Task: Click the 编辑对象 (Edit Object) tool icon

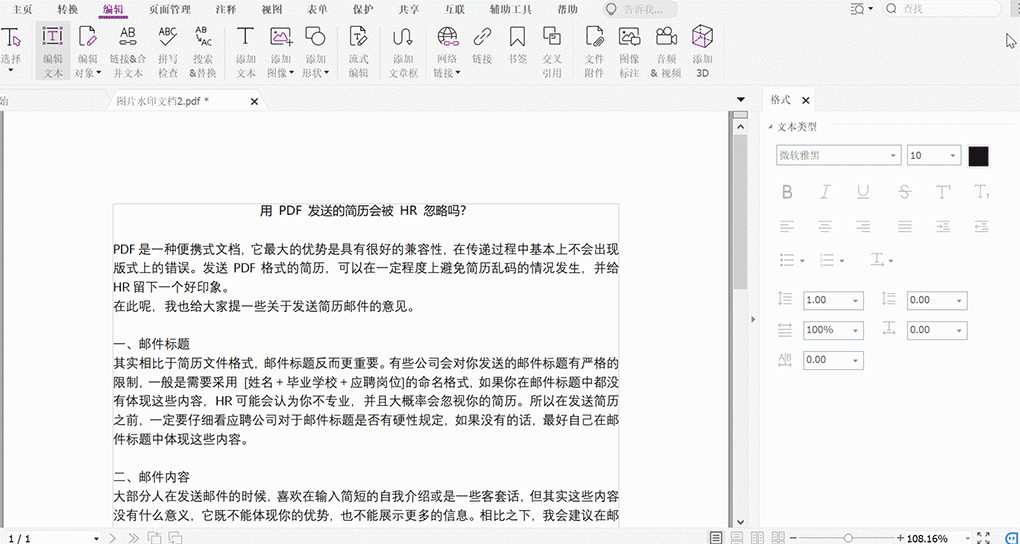Action: coord(88,38)
